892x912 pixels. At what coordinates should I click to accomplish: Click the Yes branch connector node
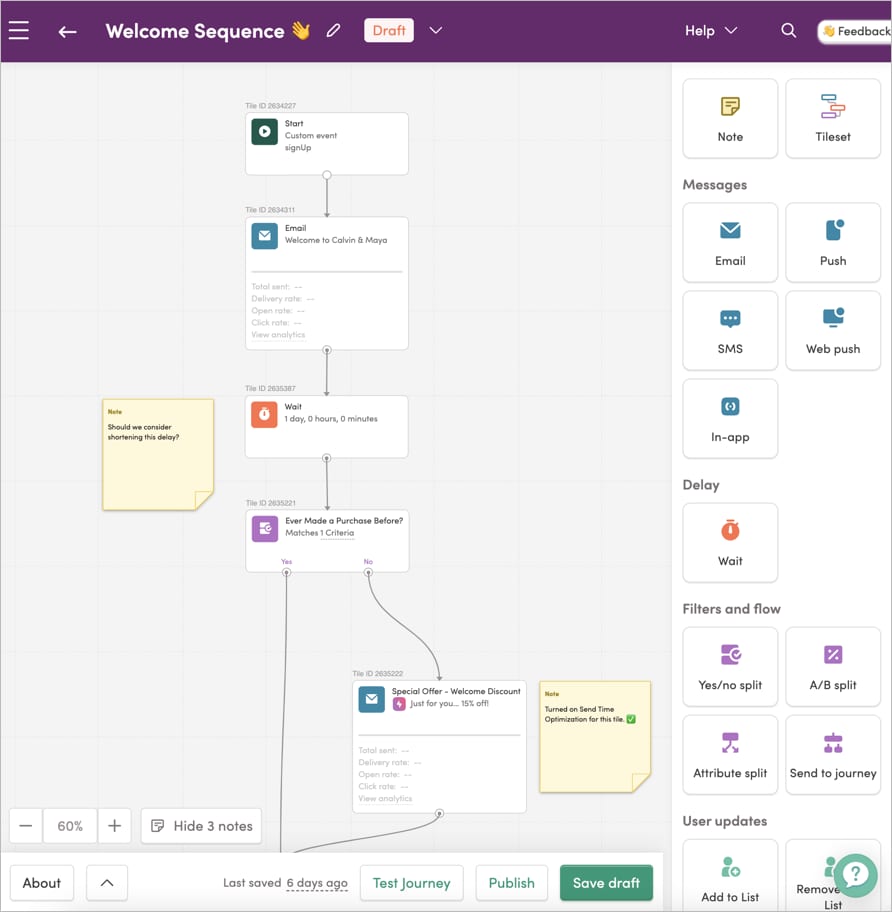point(287,573)
